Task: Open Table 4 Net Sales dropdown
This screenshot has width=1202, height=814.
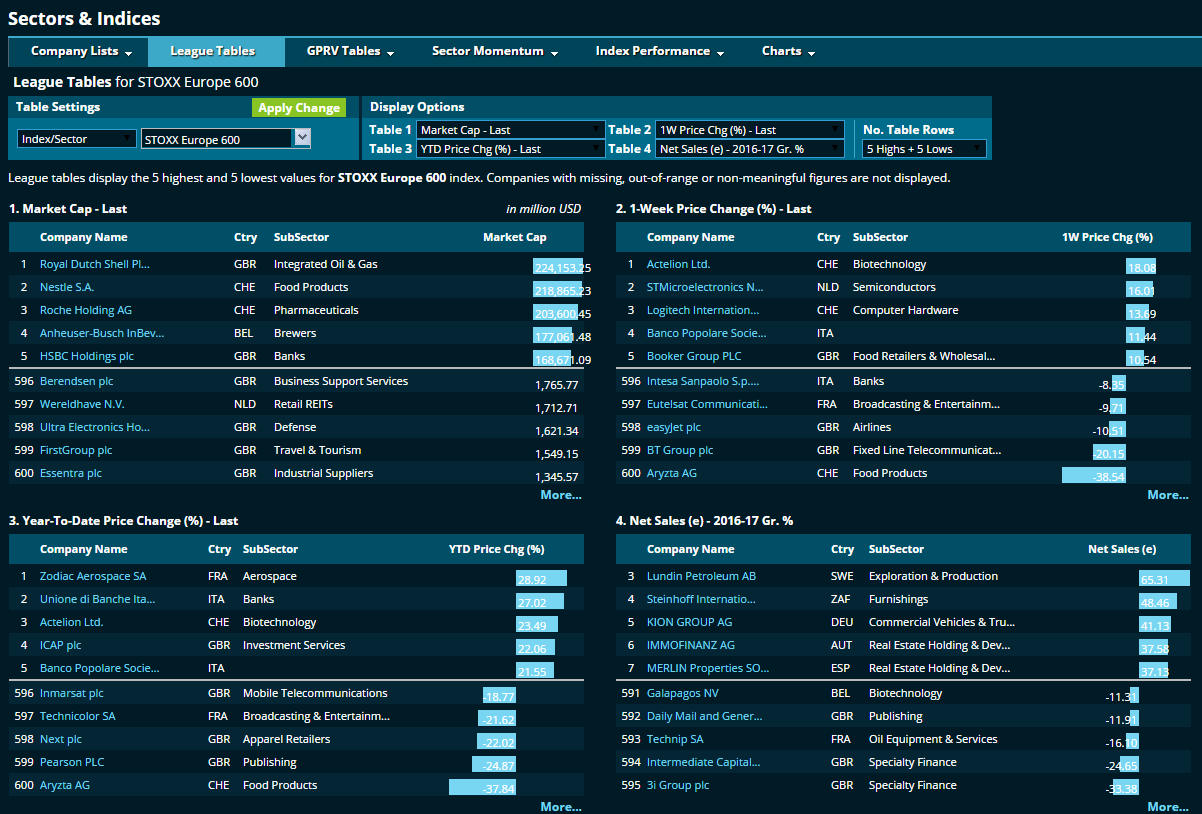Action: pos(750,149)
